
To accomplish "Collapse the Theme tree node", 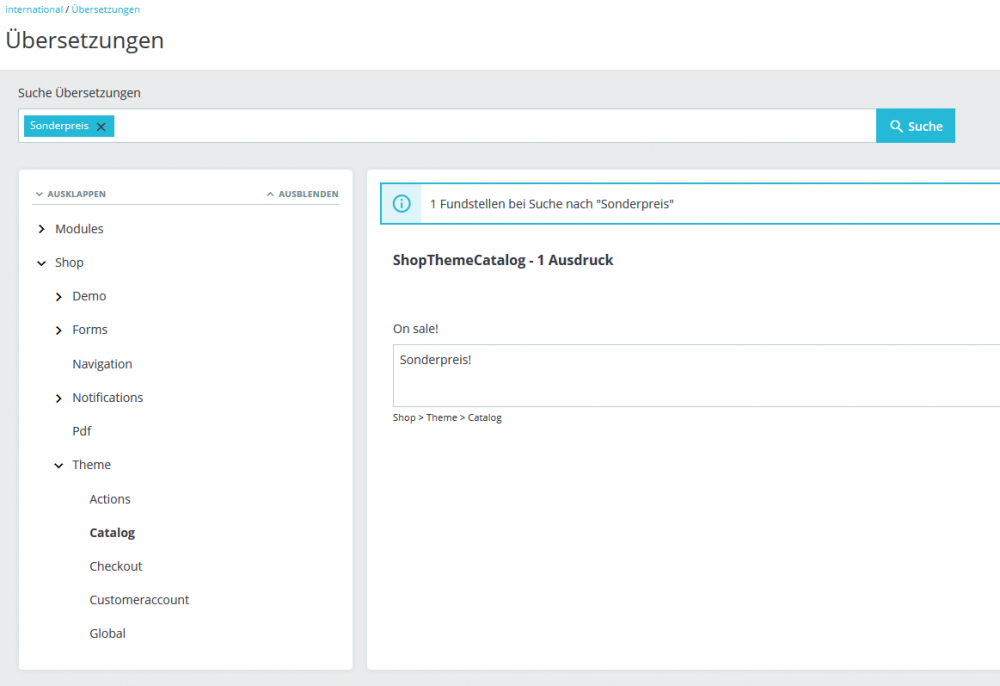I will [x=58, y=465].
